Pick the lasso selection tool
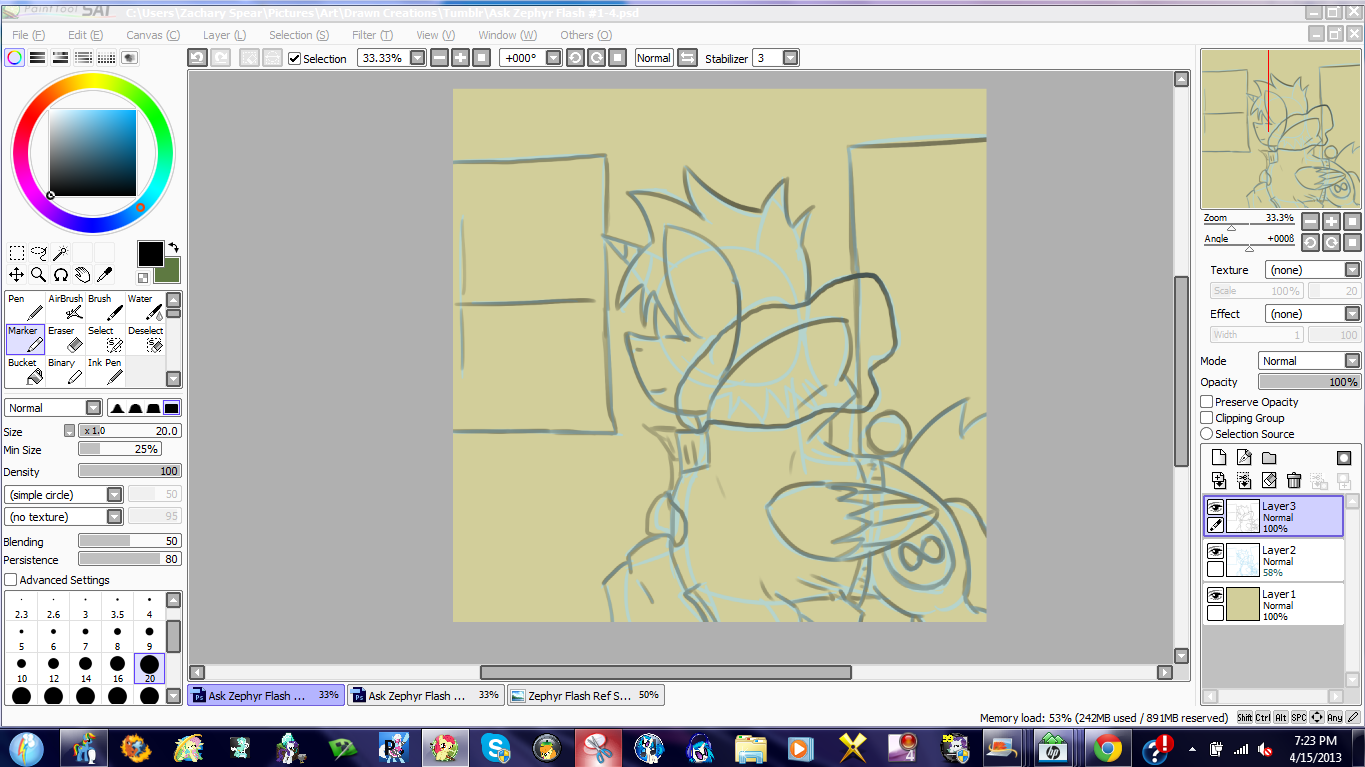Viewport: 1365px width, 767px height. (39, 253)
